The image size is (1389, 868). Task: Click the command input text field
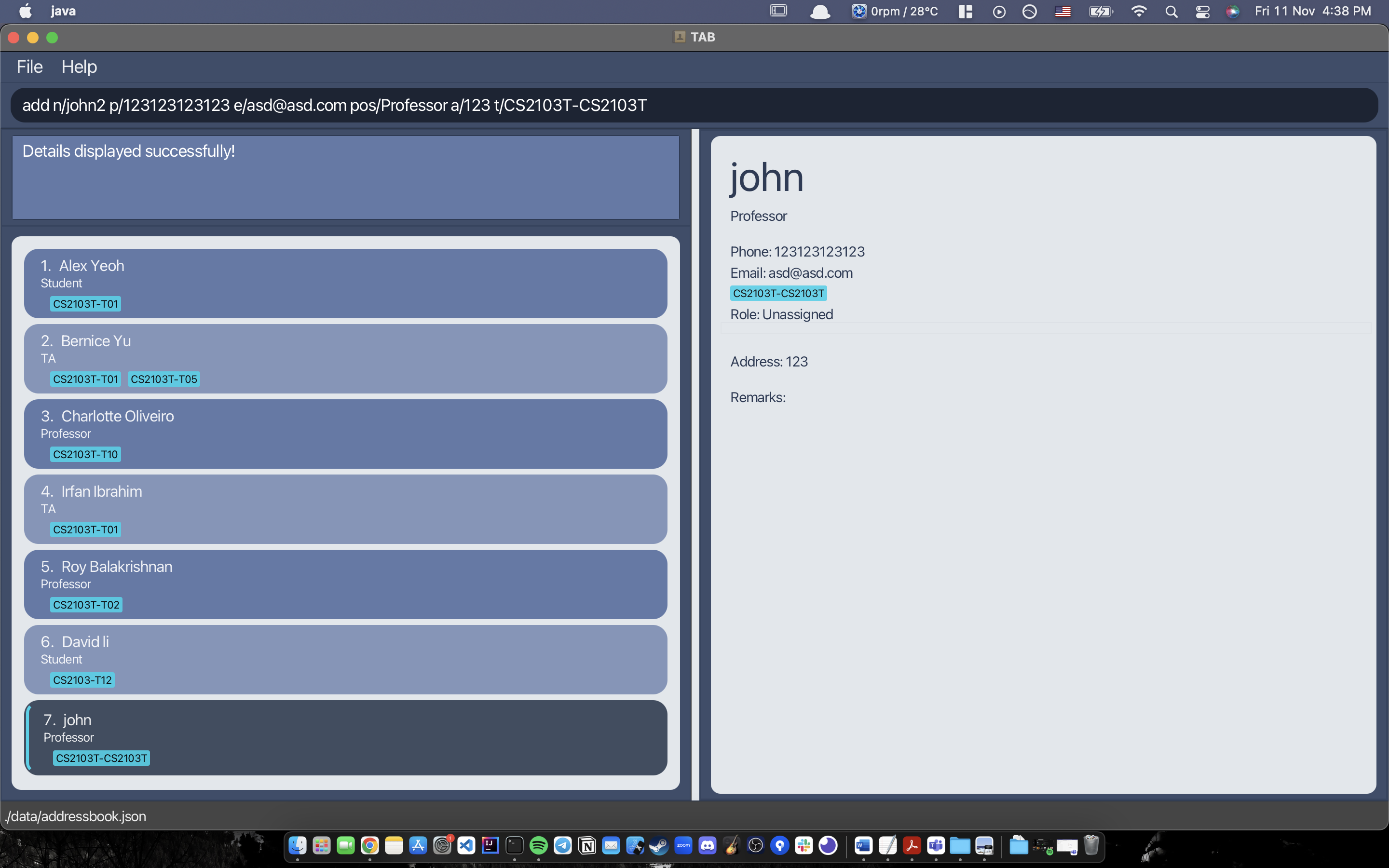(x=694, y=105)
